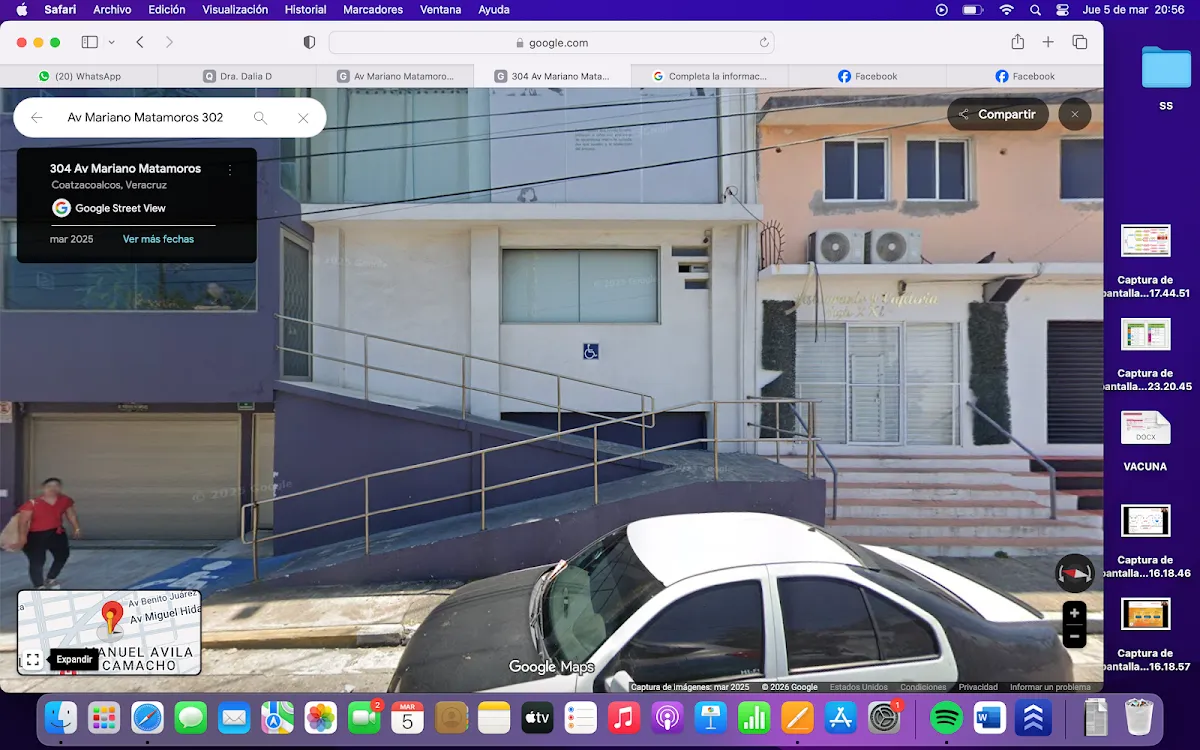This screenshot has width=1200, height=750.
Task: Open the three-dot options menu in address card
Action: 230,170
